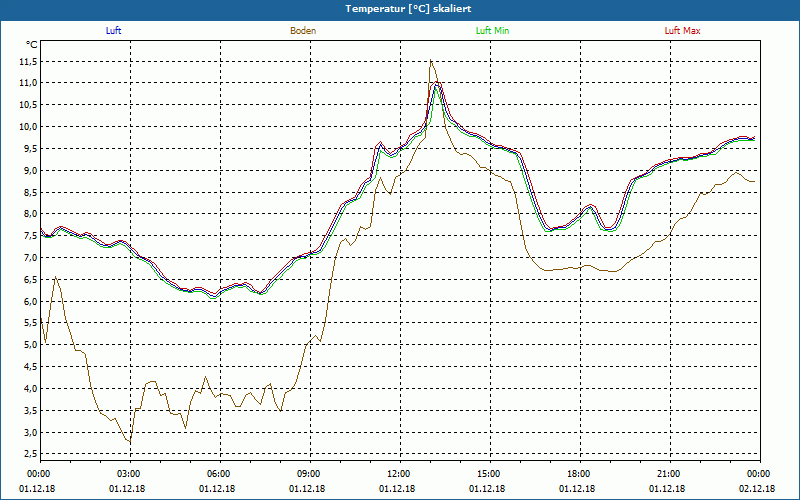
Task: Click the 01.12.18 date beneath 03:00
Action: coord(127,489)
